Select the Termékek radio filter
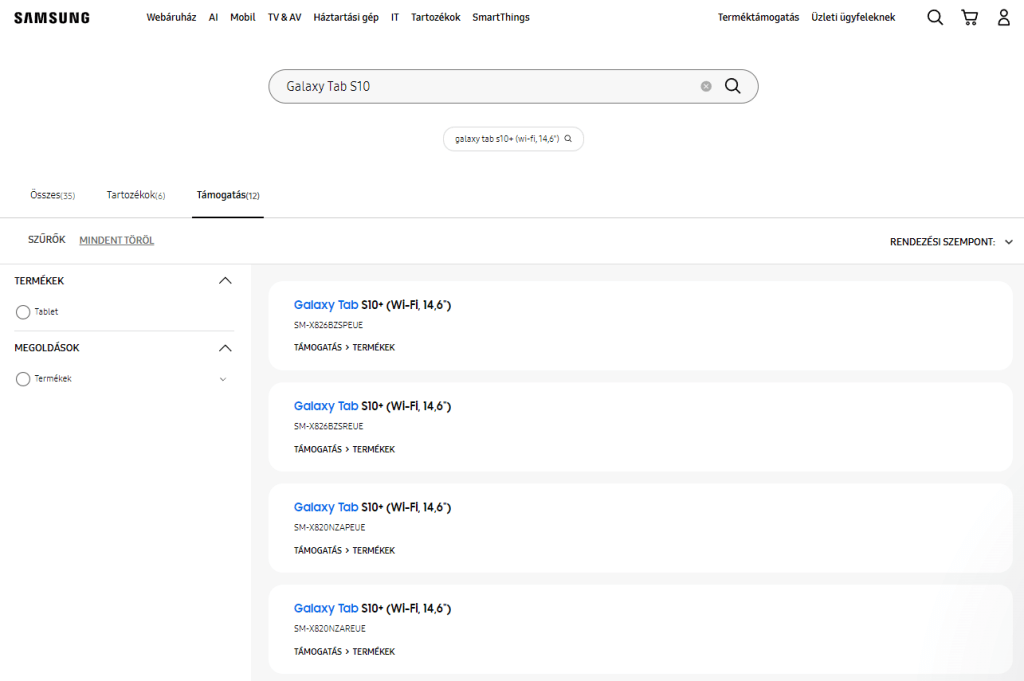 23,379
